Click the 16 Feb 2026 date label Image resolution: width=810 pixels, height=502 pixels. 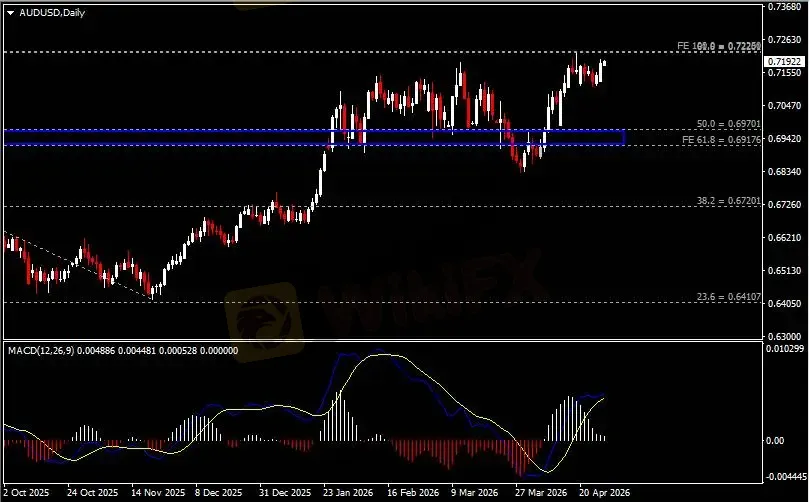click(413, 493)
